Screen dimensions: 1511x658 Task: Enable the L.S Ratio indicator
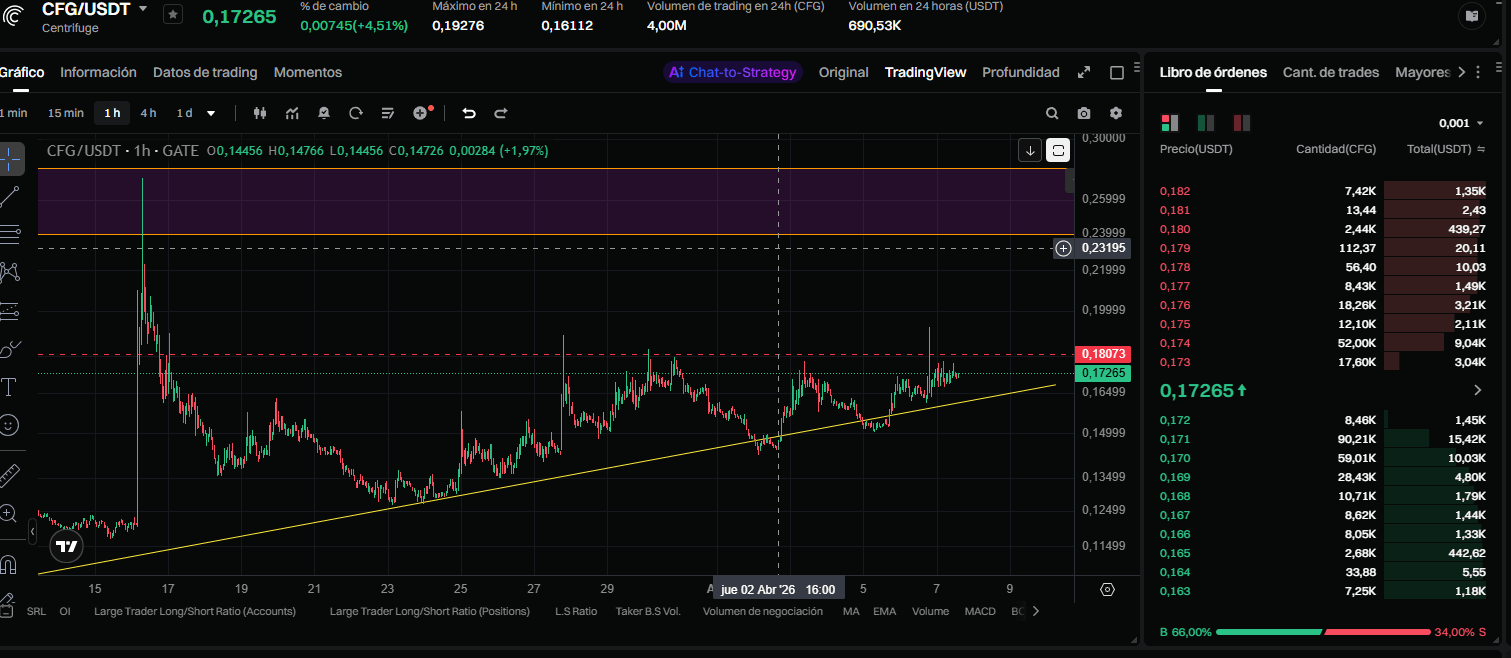(576, 611)
